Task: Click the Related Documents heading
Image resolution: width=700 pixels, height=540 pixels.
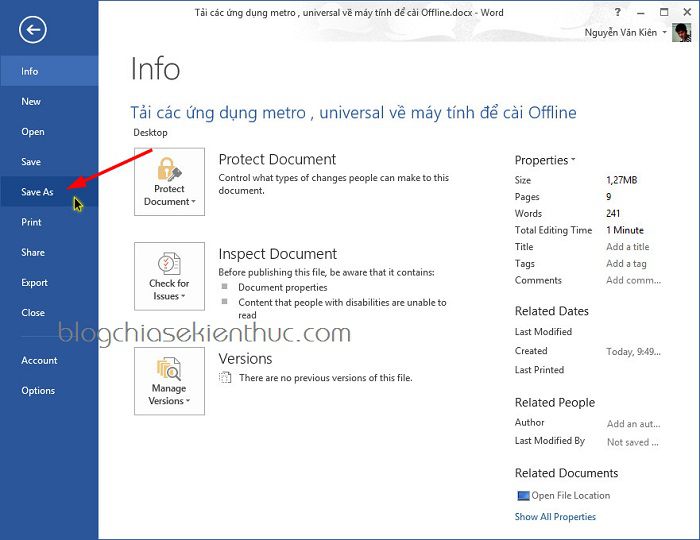Action: point(566,473)
